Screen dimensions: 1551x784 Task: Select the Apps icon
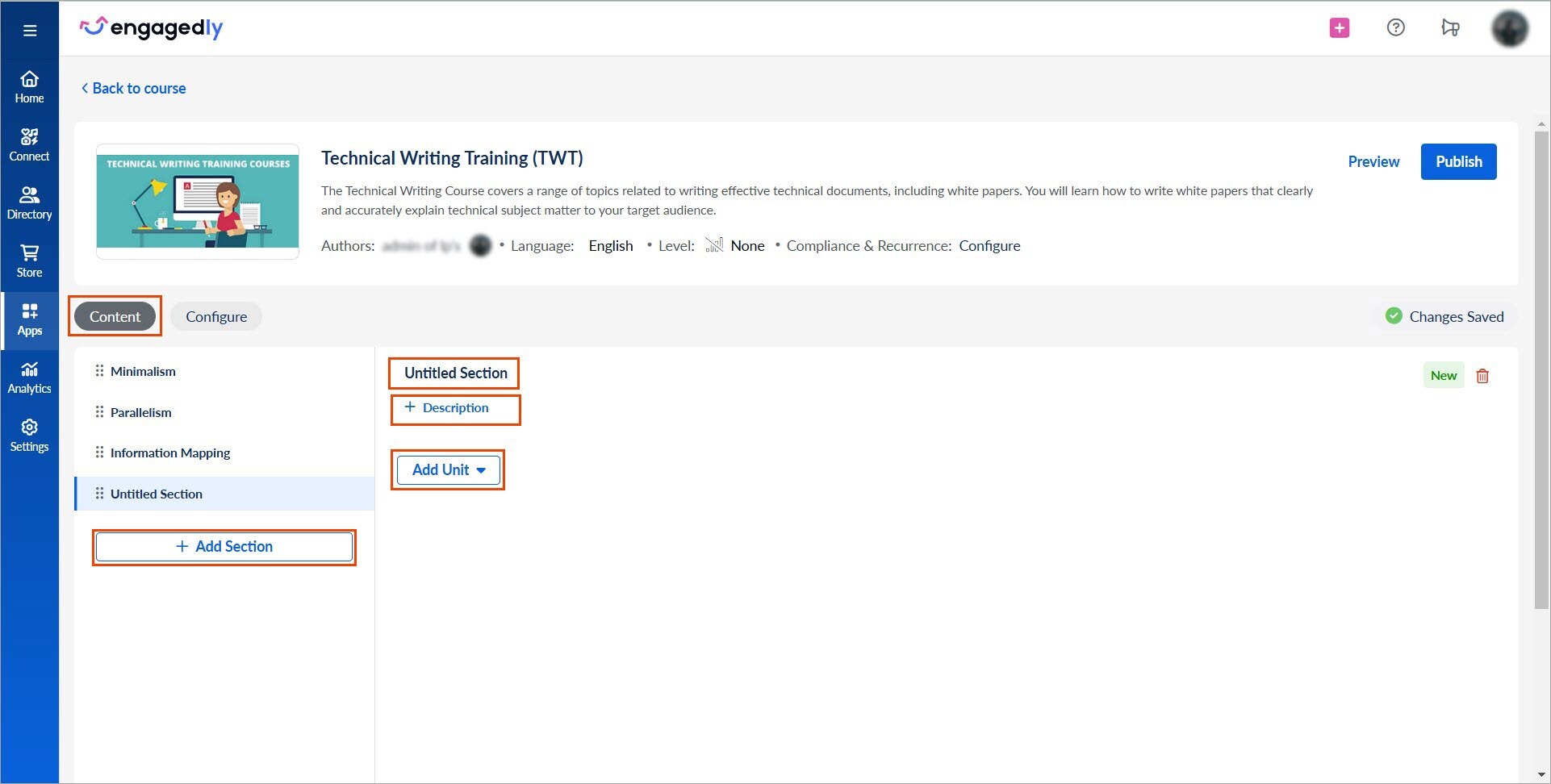29,318
